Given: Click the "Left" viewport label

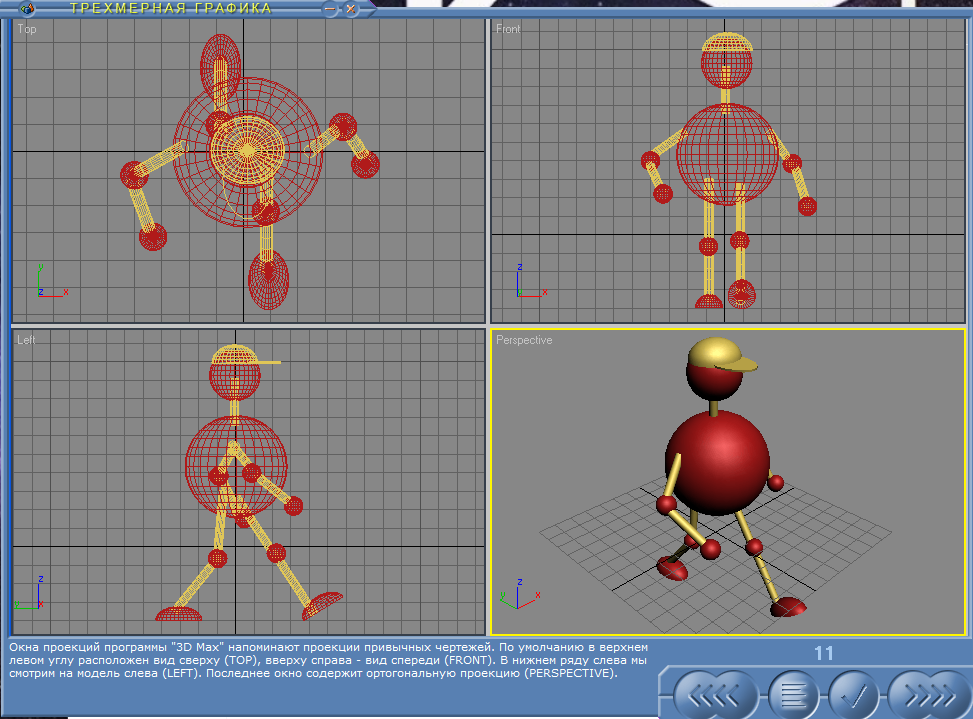Looking at the screenshot, I should 26,340.
